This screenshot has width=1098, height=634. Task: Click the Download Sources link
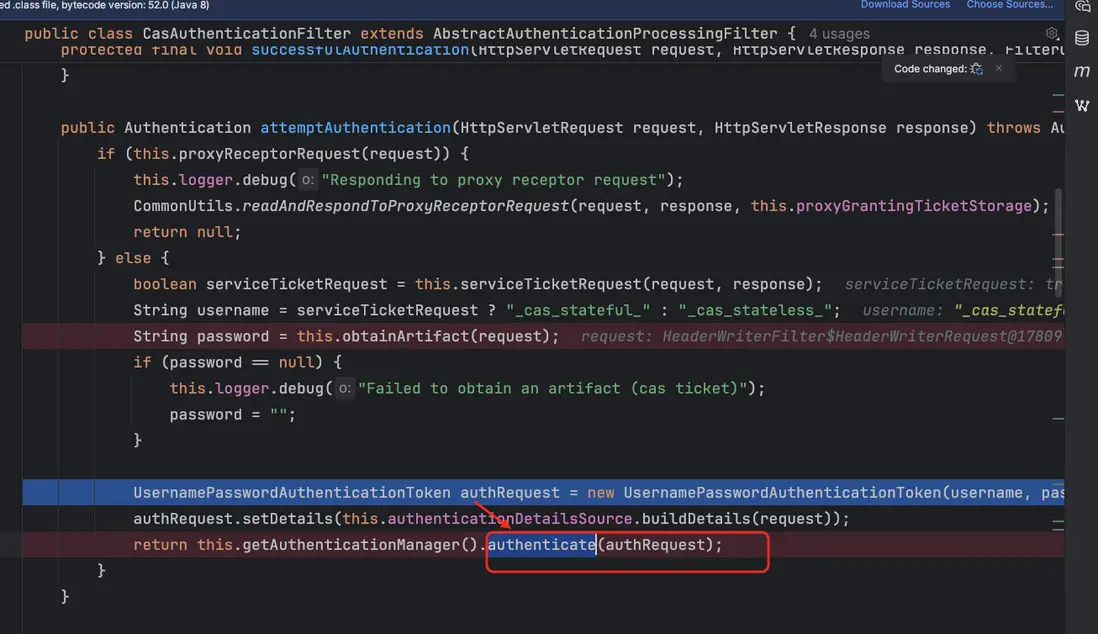pyautogui.click(x=905, y=5)
